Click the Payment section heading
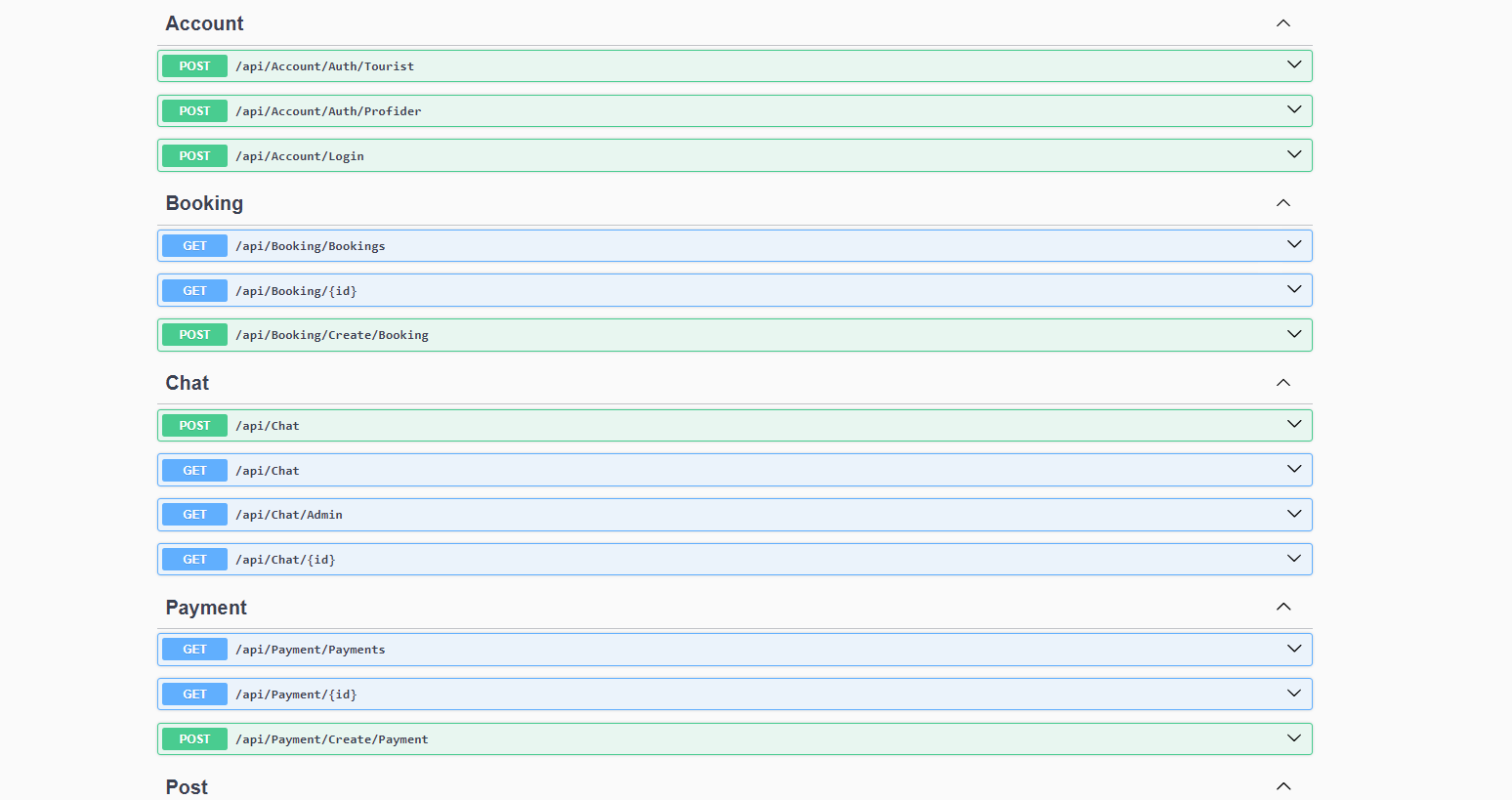This screenshot has width=1512, height=800. 206,608
